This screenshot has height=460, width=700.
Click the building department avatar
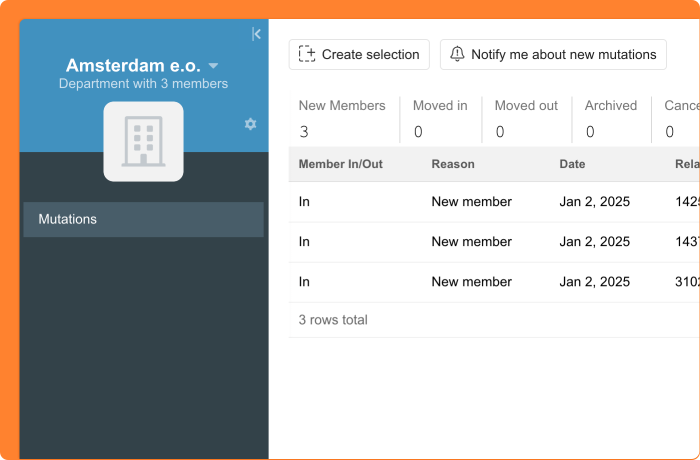pyautogui.click(x=143, y=141)
